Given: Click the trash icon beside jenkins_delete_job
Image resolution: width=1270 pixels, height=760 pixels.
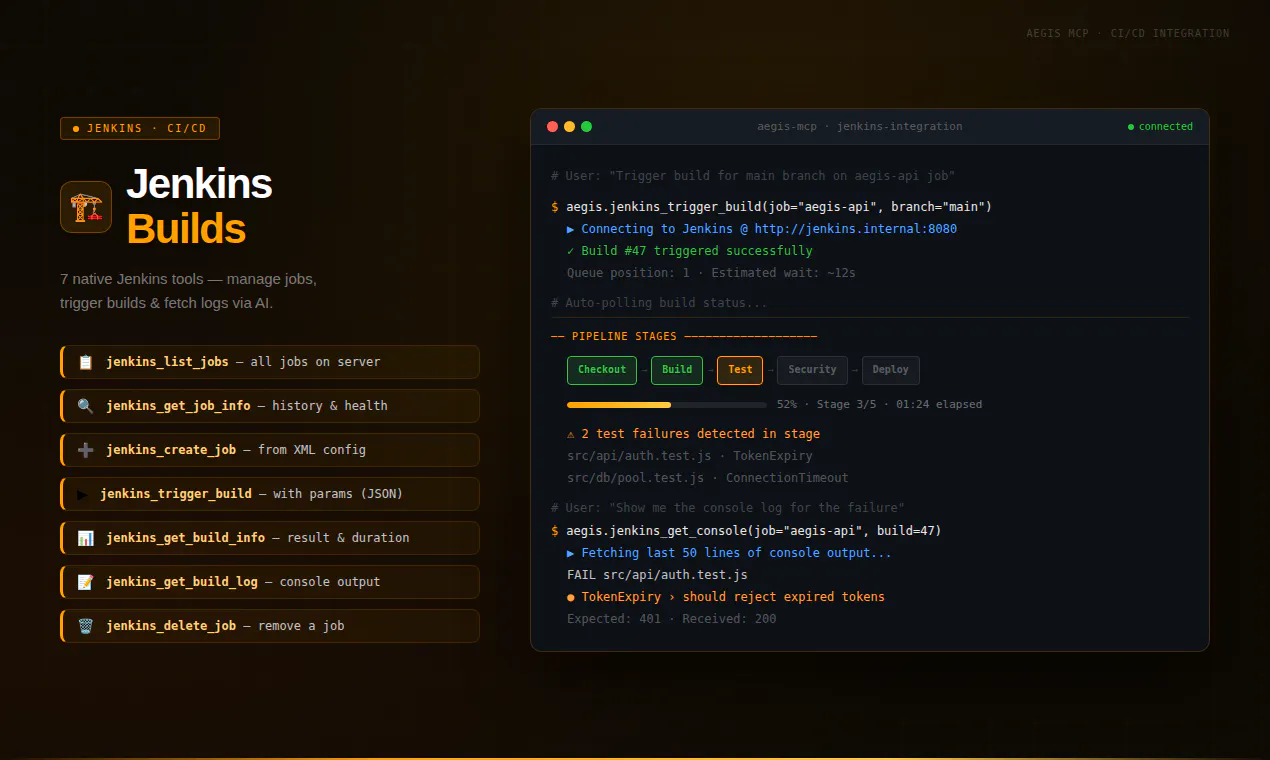Looking at the screenshot, I should [85, 626].
